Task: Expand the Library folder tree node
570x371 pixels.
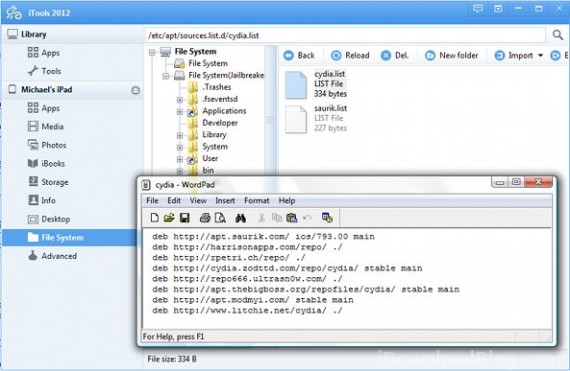Action: coord(180,135)
